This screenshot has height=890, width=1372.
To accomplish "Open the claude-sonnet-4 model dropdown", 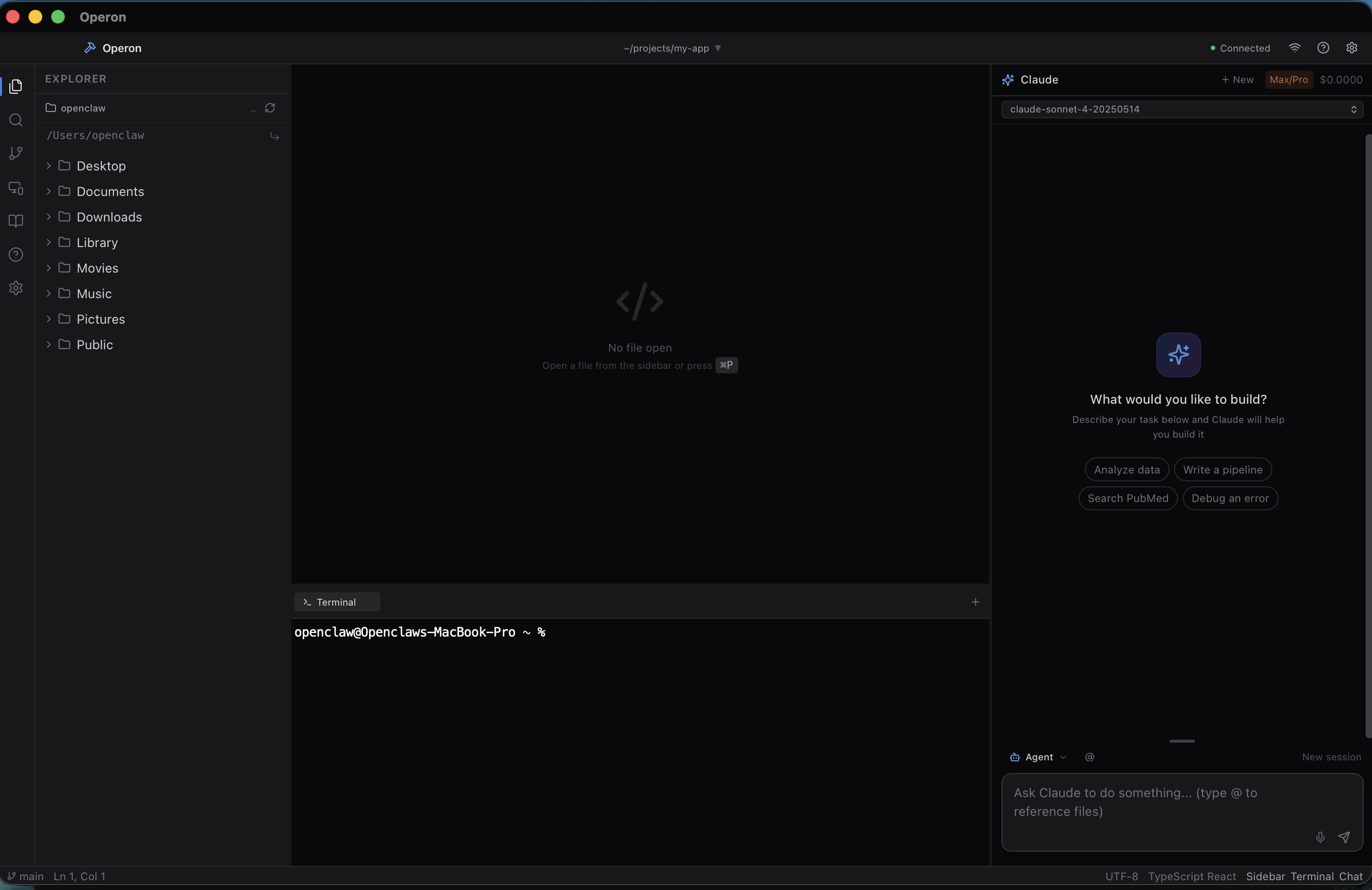I will 1181,109.
